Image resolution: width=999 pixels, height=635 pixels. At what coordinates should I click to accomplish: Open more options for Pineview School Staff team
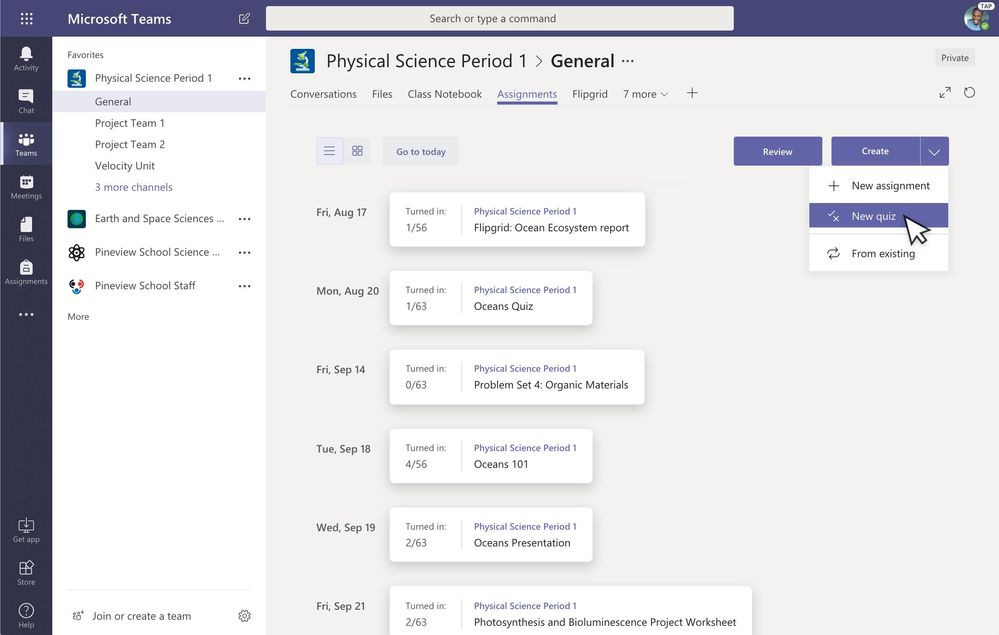point(245,286)
